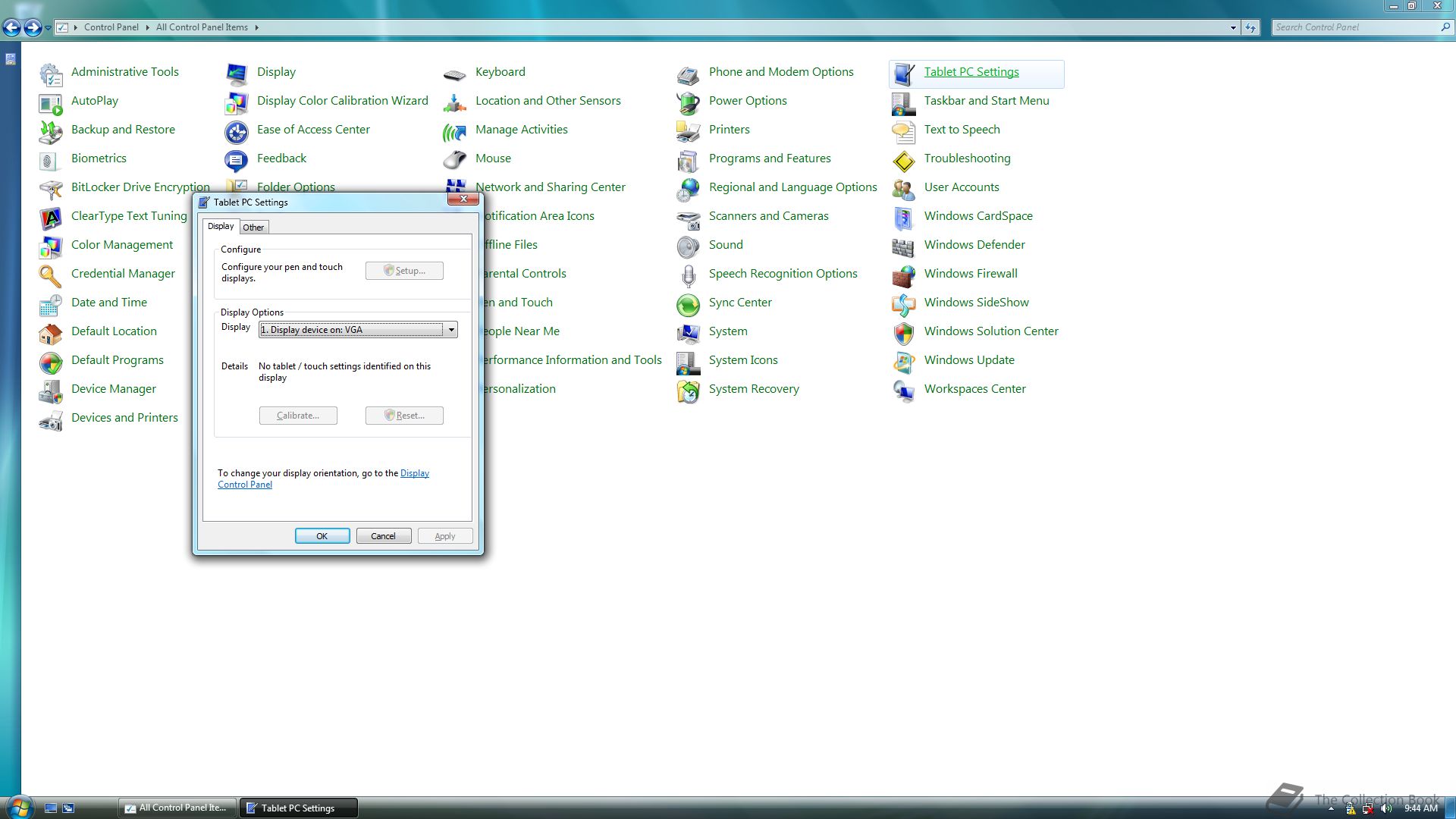Click the Keyboard icon

(x=455, y=74)
